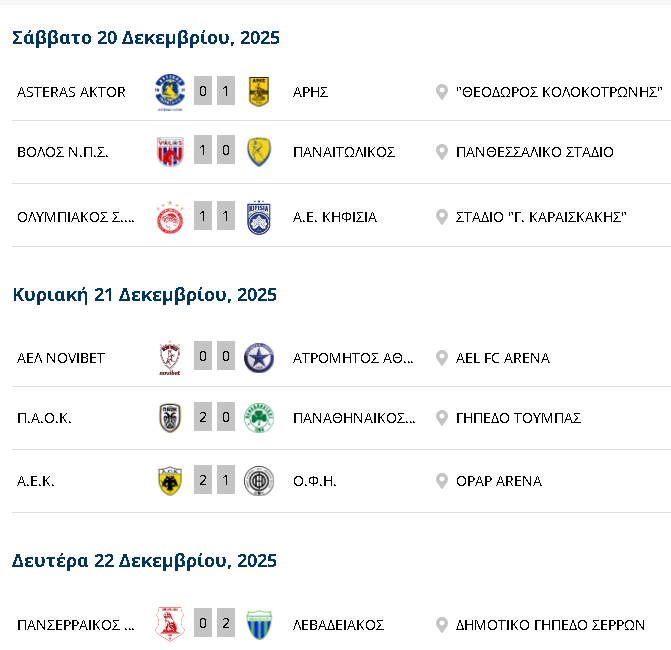
Task: Open the ΓΗΠΕΔΟ ΤΟΥΜΠΑΣ venue link
Action: click(x=518, y=418)
